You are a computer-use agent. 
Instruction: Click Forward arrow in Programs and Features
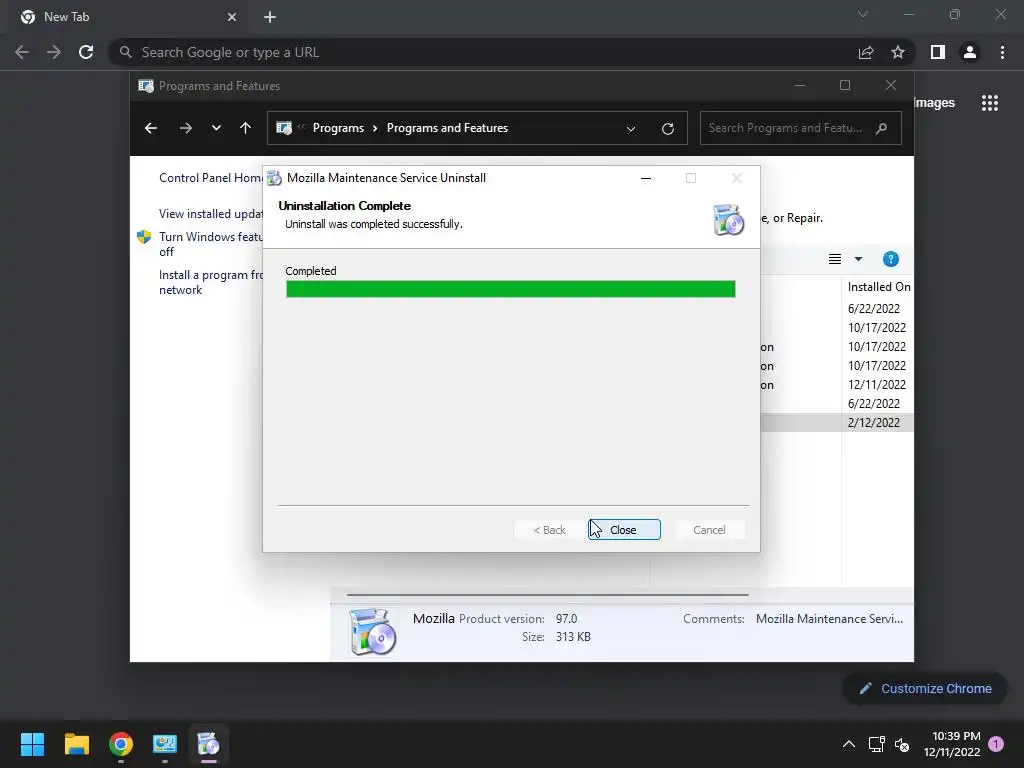[x=185, y=128]
